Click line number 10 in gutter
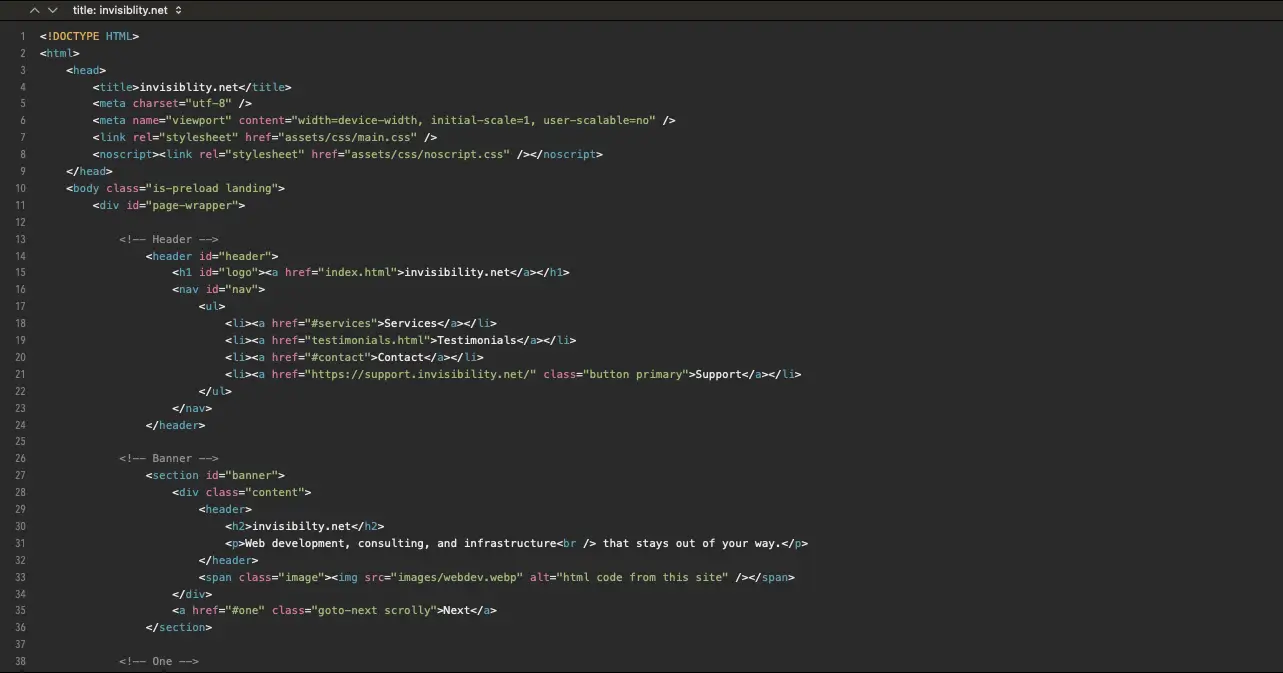1283x673 pixels. (20, 188)
